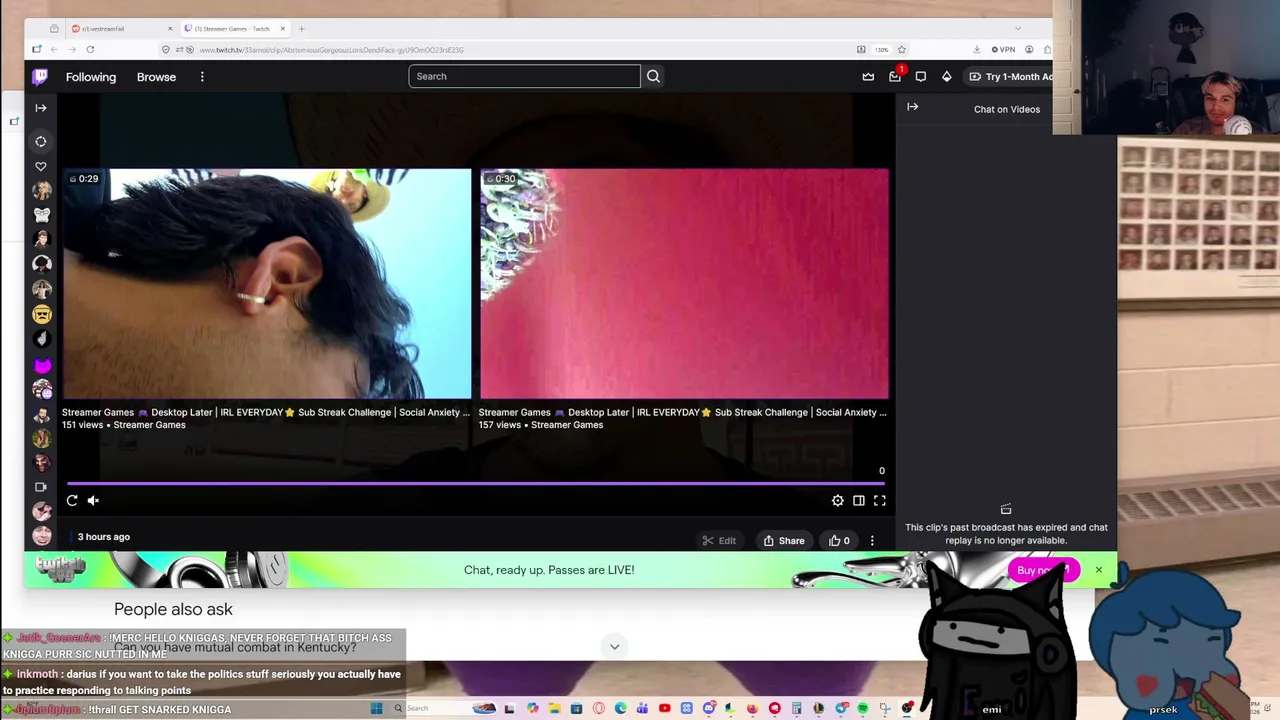Viewport: 1280px width, 720px height.
Task: Click the Buy now button on banner
Action: pyautogui.click(x=1042, y=570)
